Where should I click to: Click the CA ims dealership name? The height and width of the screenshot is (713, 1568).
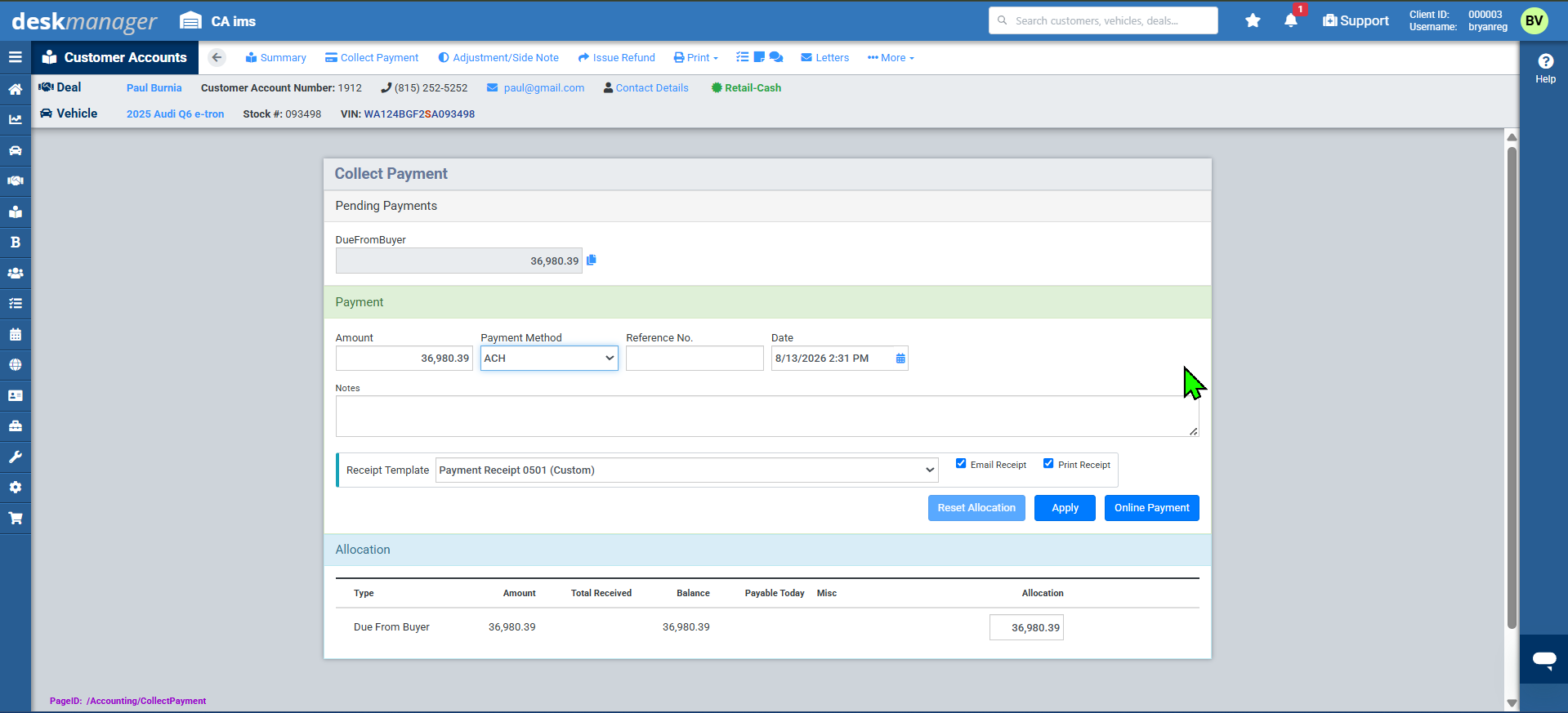[234, 21]
